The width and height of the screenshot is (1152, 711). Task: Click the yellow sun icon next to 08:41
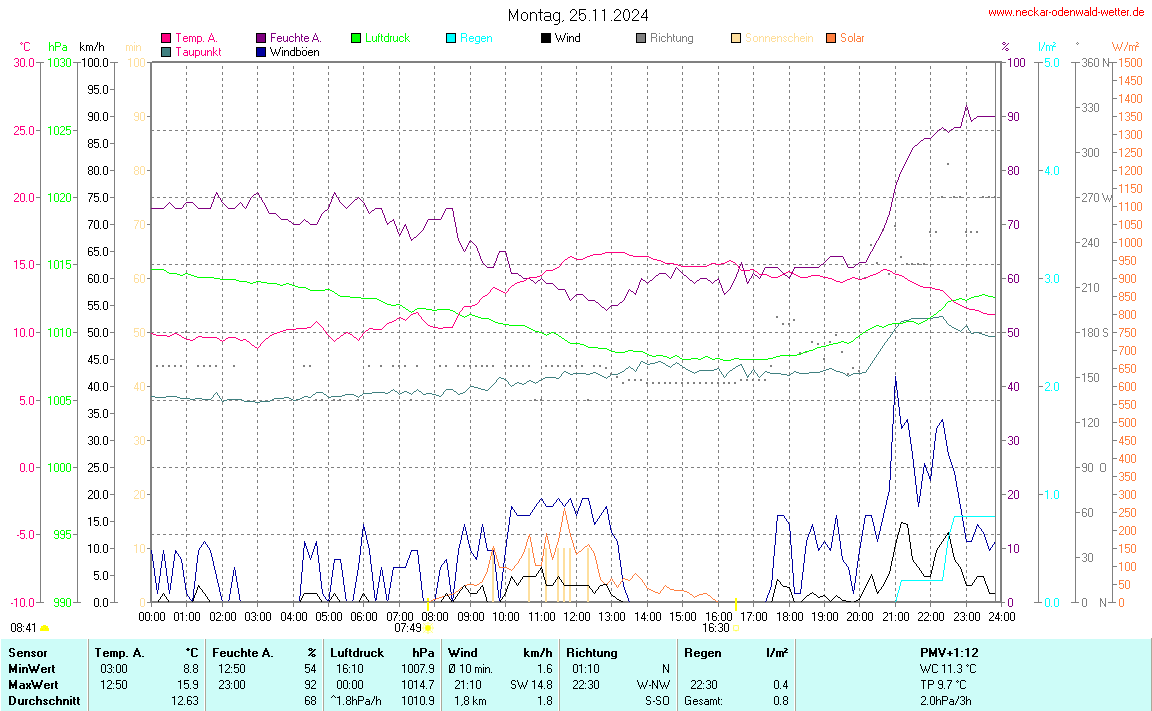point(45,629)
